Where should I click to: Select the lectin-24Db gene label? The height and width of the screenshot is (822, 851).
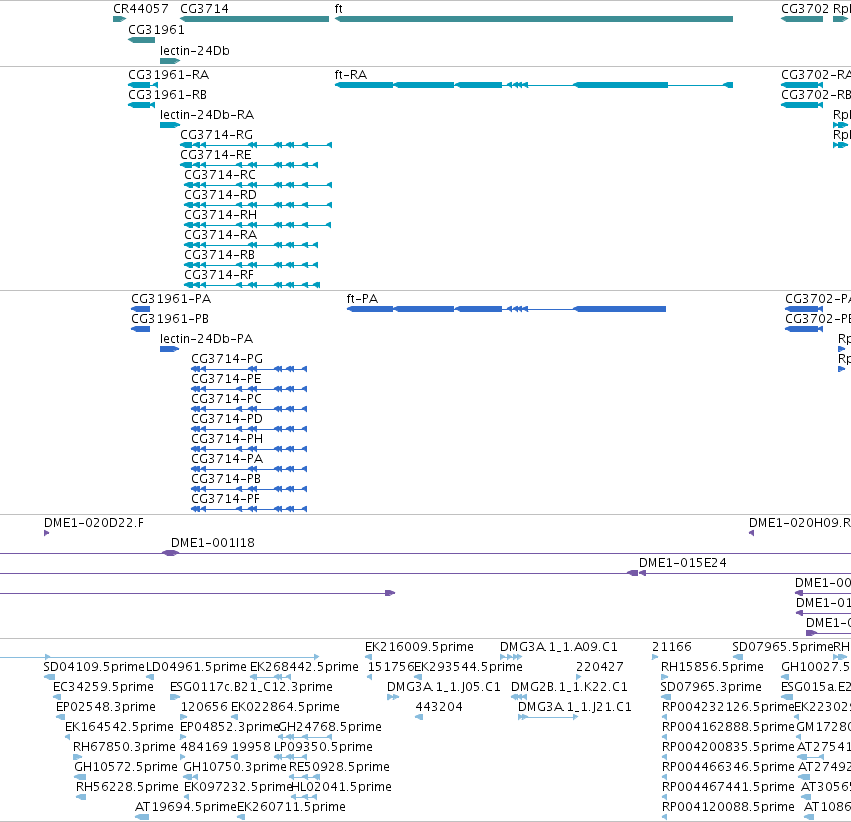(x=195, y=50)
